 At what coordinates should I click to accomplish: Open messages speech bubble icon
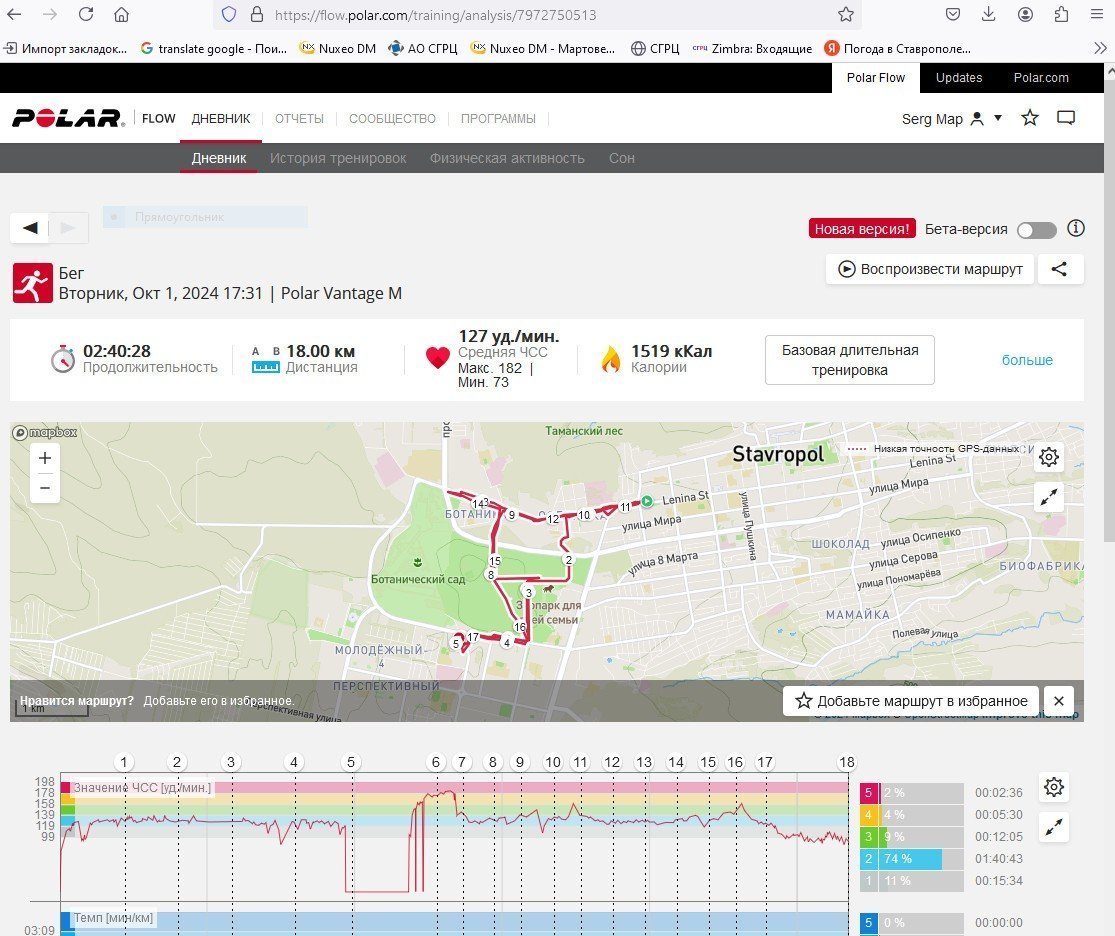click(x=1066, y=118)
